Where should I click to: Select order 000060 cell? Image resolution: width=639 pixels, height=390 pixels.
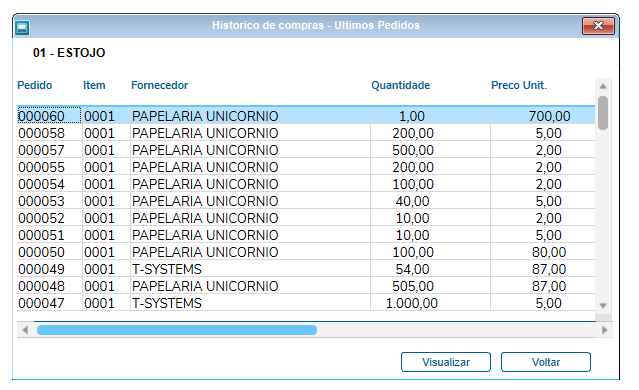(x=49, y=116)
